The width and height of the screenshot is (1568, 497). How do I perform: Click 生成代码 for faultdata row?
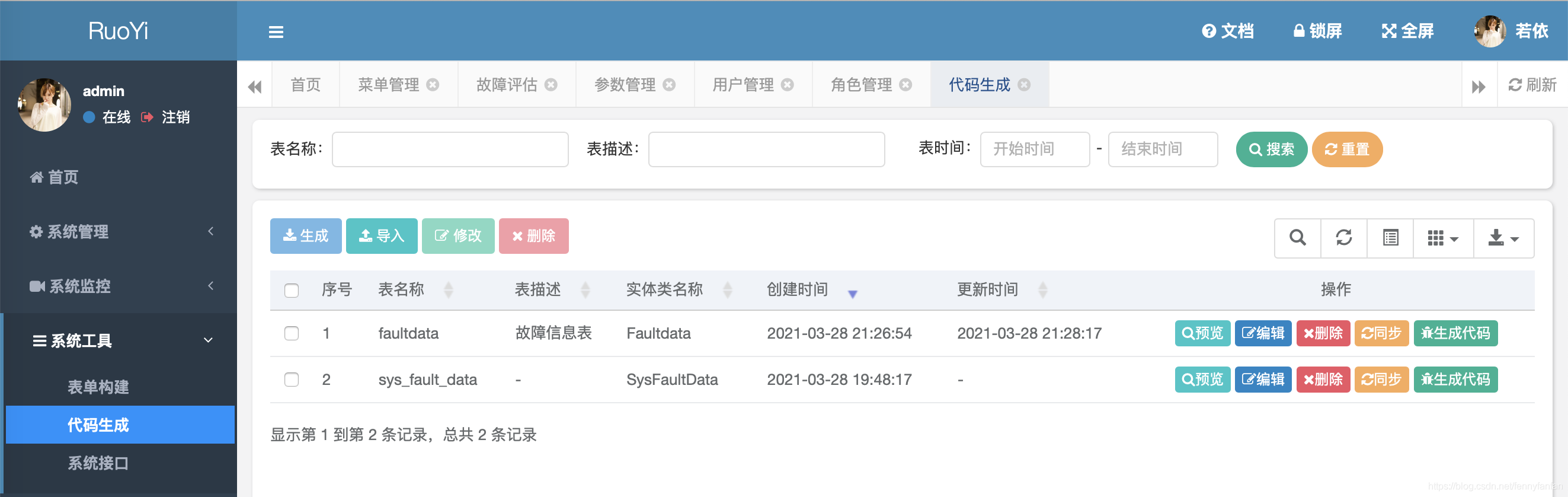[x=1455, y=333]
